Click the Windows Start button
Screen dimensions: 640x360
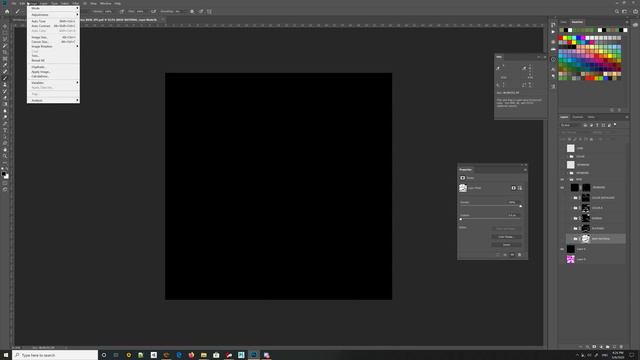(6, 355)
